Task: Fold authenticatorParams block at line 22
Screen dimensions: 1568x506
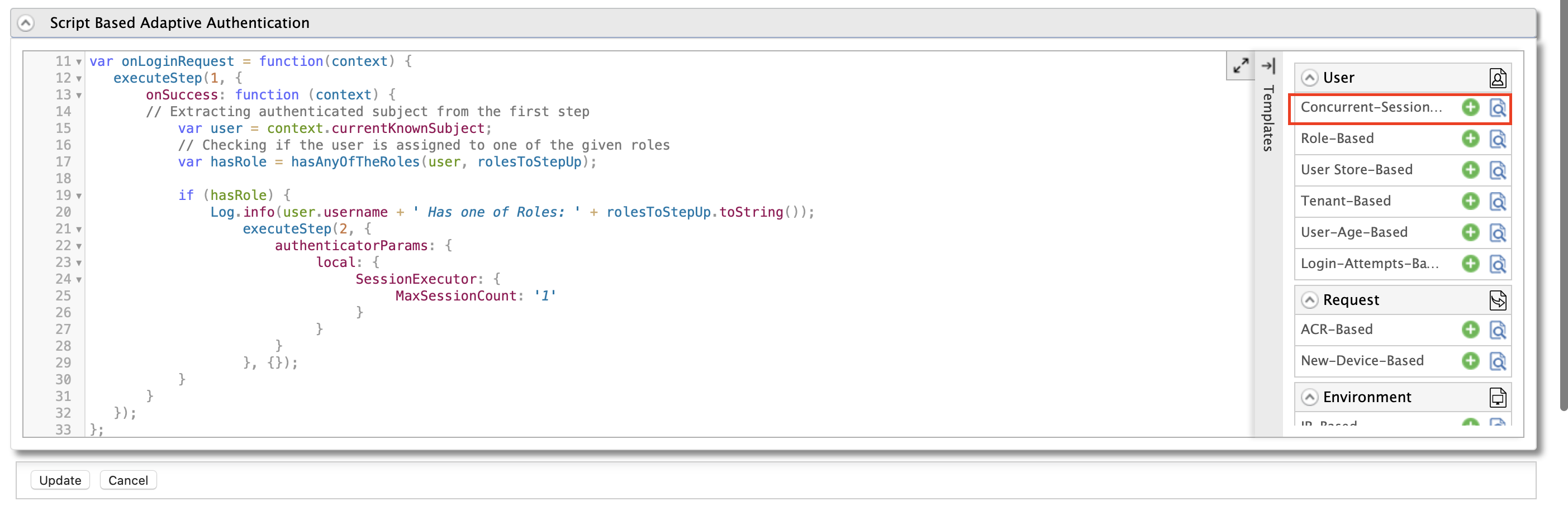Action: click(x=79, y=246)
